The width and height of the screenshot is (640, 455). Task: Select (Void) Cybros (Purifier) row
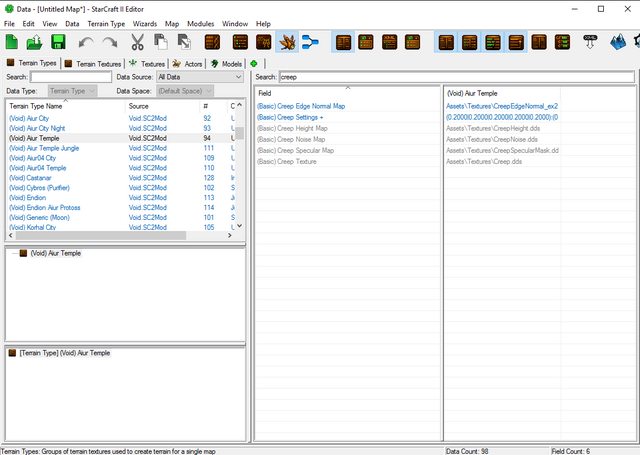pyautogui.click(x=121, y=188)
